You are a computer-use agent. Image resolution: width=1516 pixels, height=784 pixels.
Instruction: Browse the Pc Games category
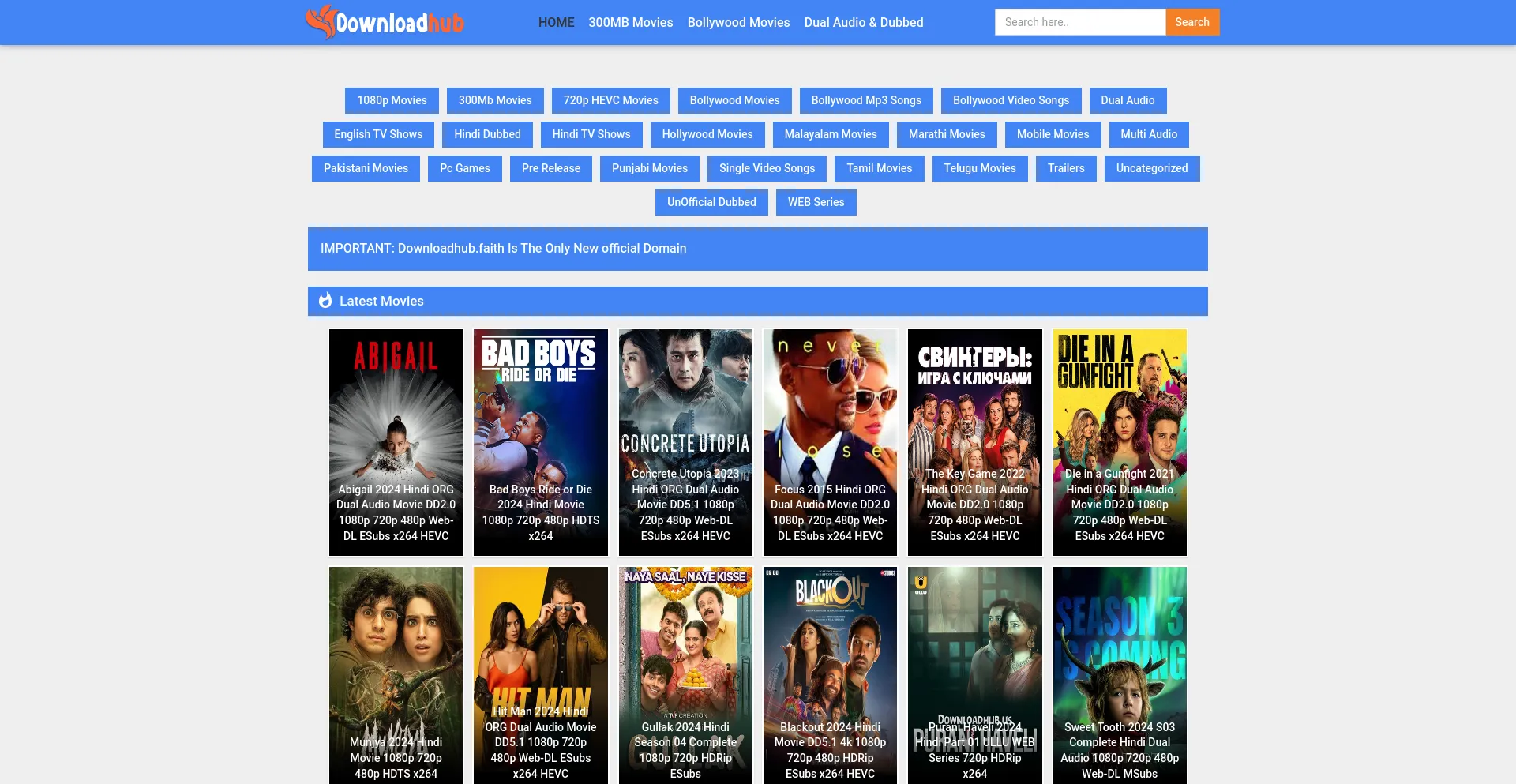click(464, 168)
